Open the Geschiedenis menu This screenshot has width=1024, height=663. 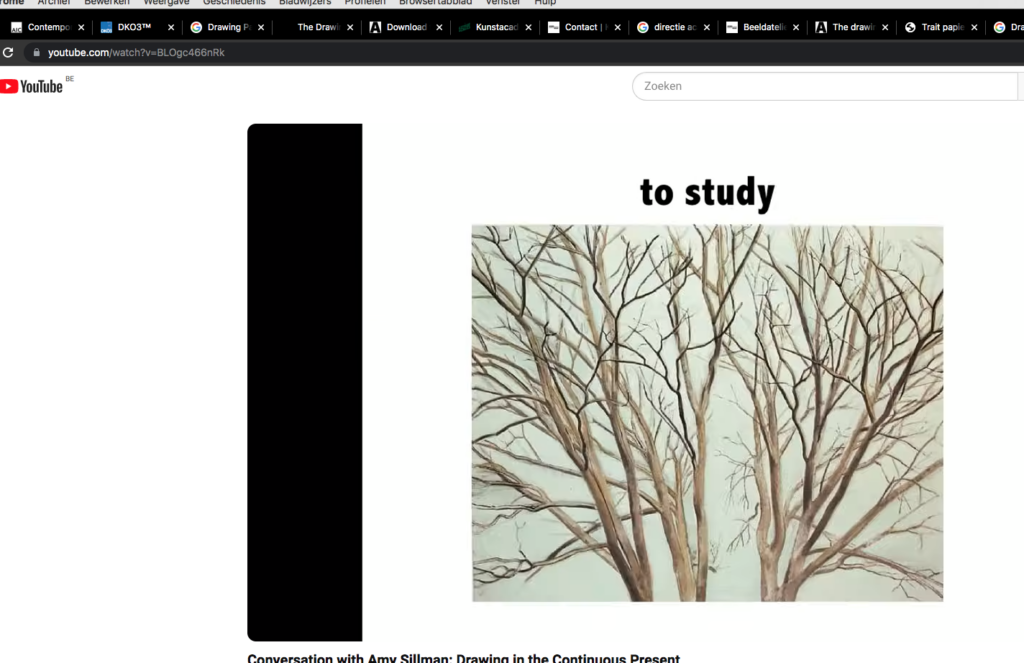234,3
